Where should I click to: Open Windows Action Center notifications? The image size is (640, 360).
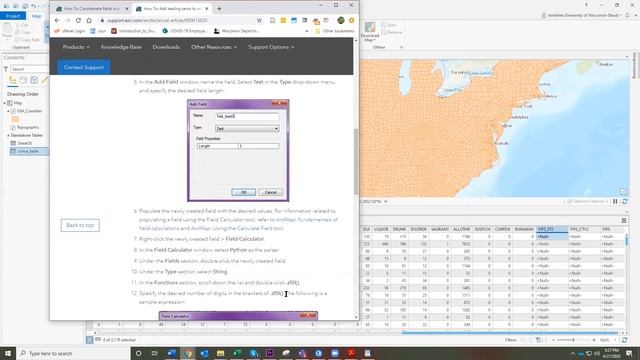[629, 353]
